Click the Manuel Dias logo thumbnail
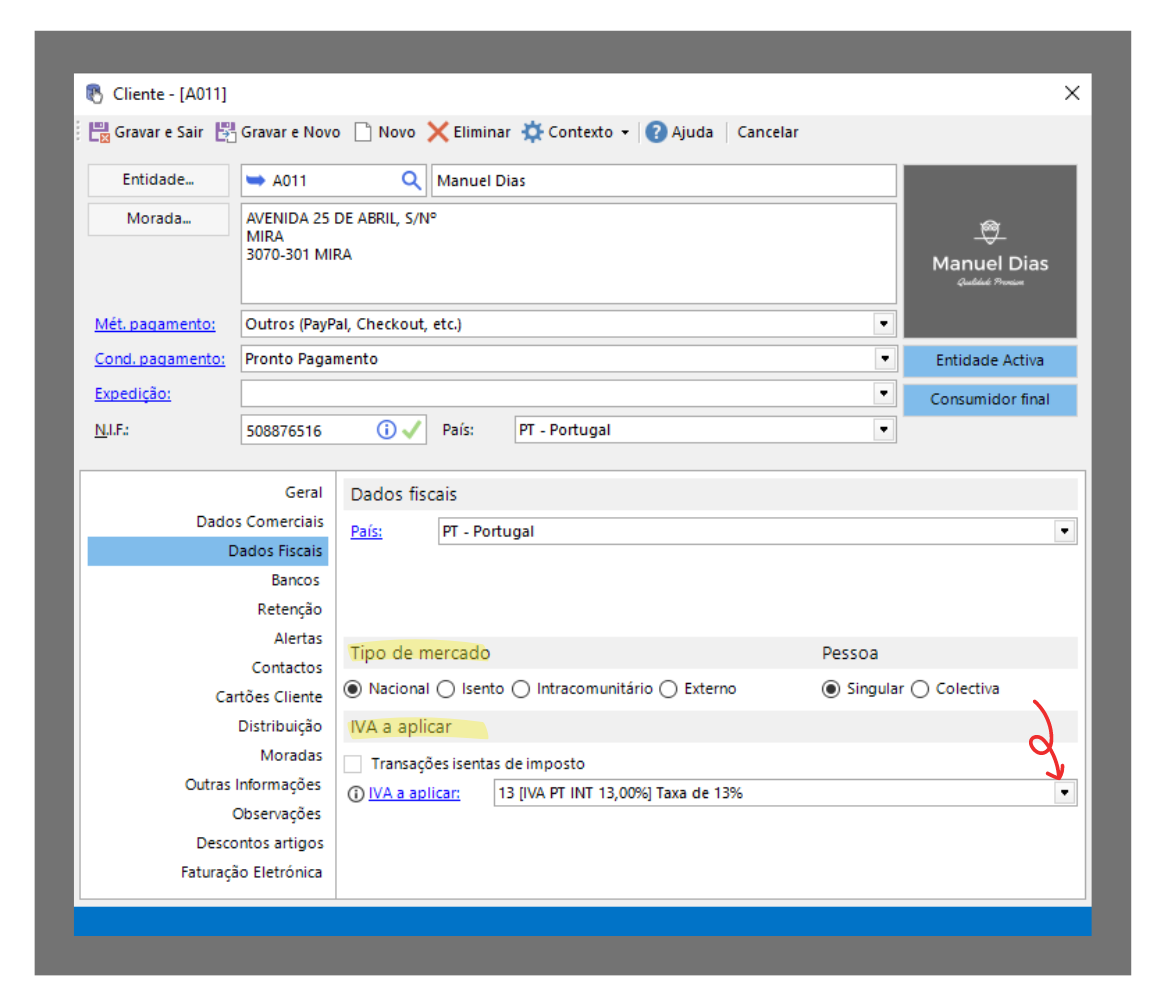Image resolution: width=1152 pixels, height=996 pixels. coord(990,251)
